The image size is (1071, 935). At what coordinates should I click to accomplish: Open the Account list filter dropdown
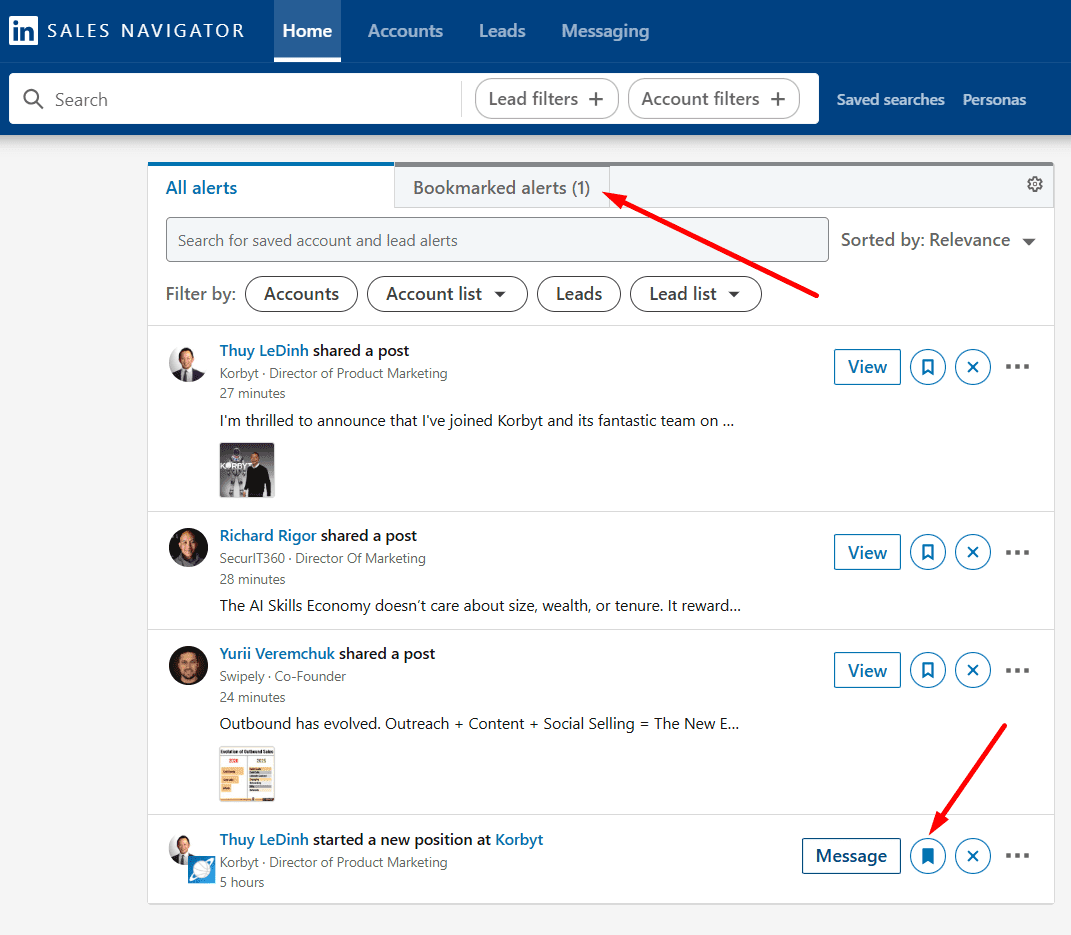[446, 294]
